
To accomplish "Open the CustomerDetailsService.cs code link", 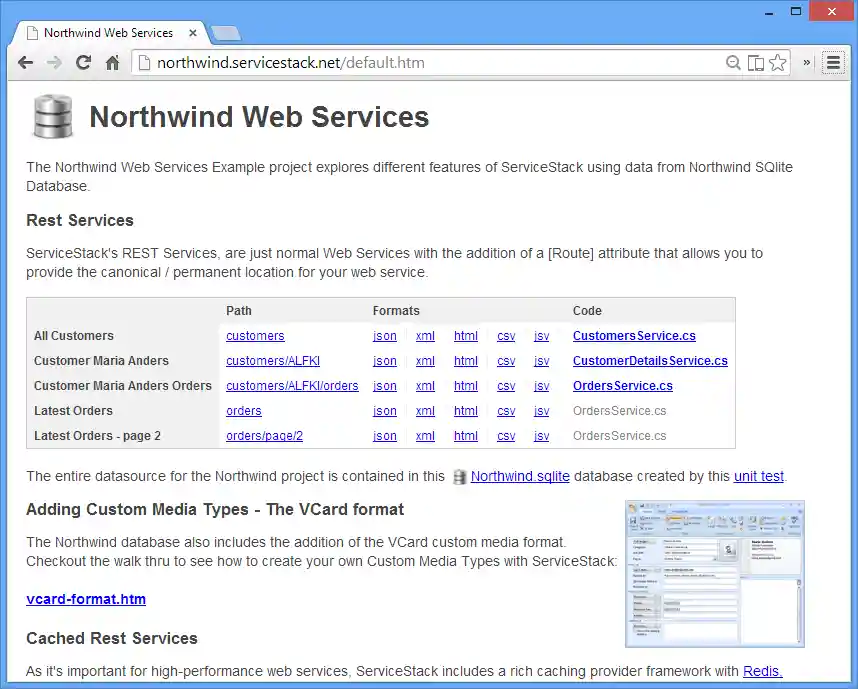I will coord(650,361).
